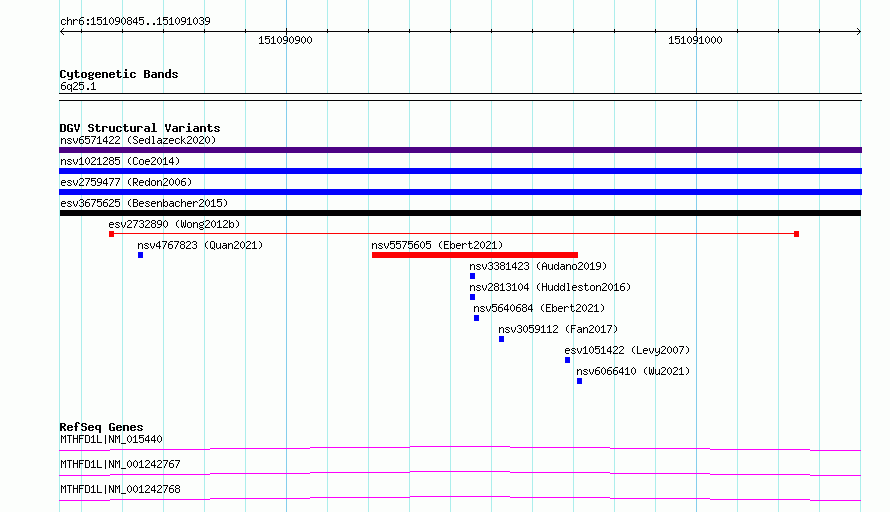Click the MTHFD1L|NM_015440 gene label
Screen dimensions: 890x512
tap(111, 439)
